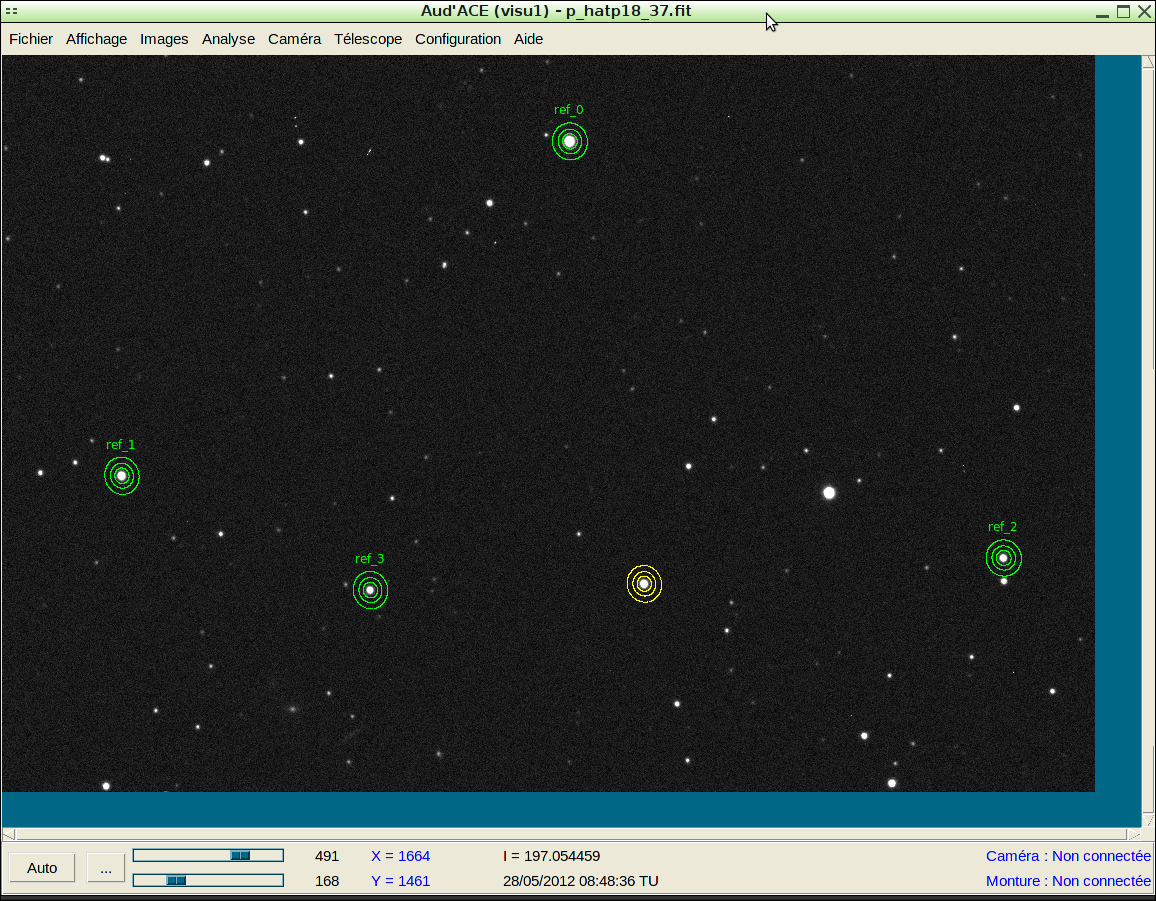The width and height of the screenshot is (1156, 901).
Task: Open the Télescope menu
Action: pos(368,39)
